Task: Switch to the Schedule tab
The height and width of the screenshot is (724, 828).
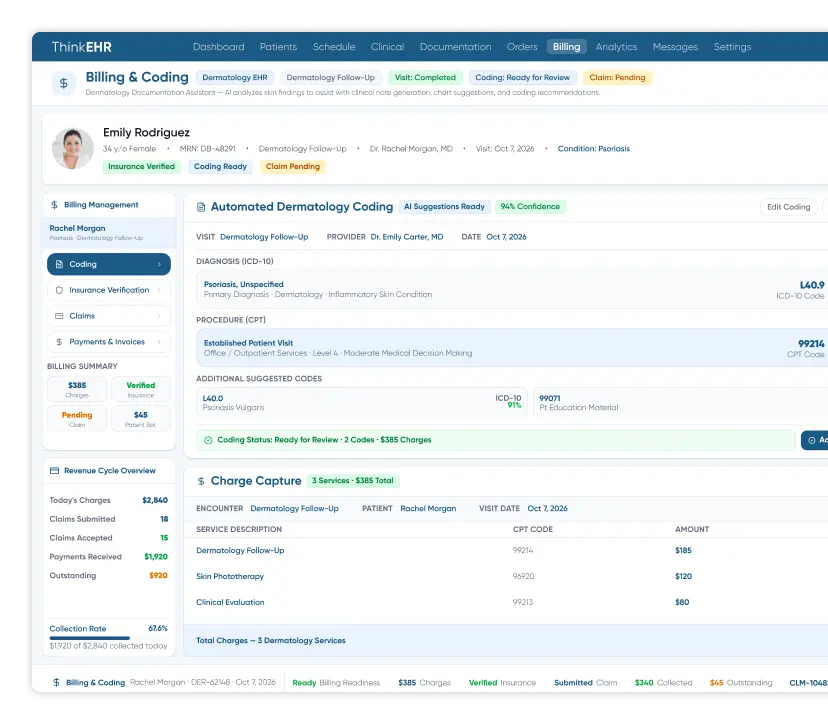Action: pyautogui.click(x=334, y=46)
